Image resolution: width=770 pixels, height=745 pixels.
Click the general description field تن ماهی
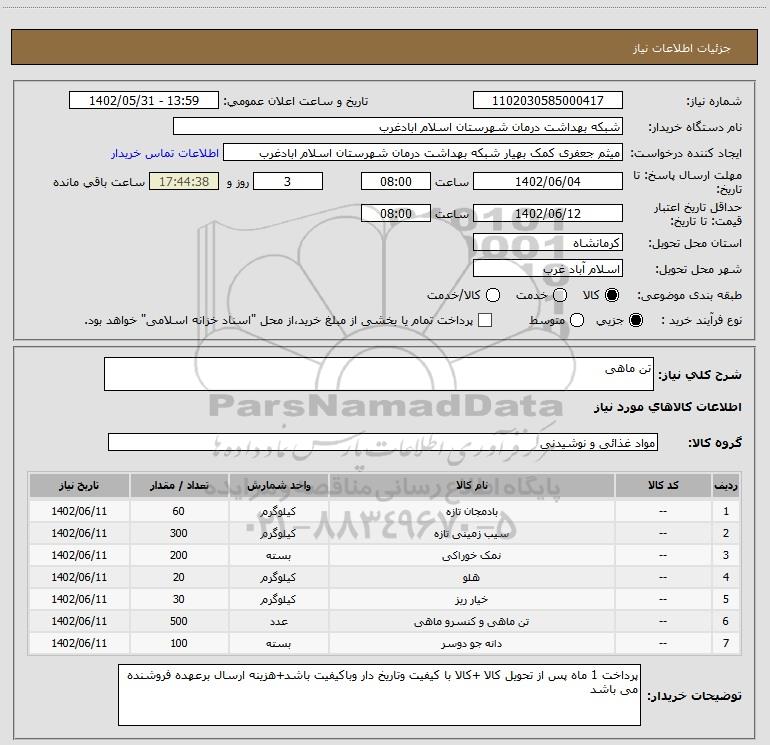pos(379,374)
